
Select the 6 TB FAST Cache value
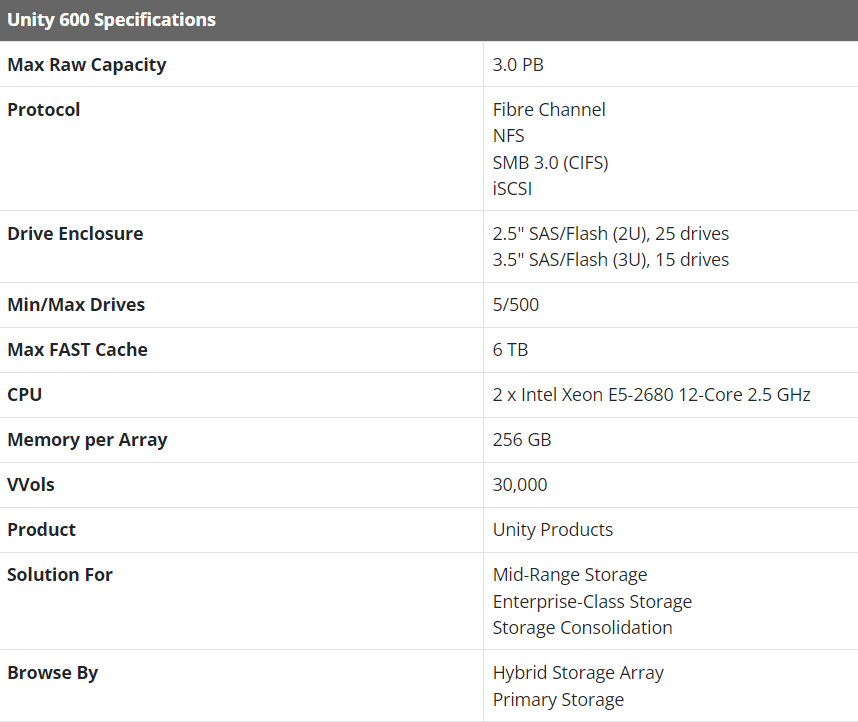pos(510,350)
